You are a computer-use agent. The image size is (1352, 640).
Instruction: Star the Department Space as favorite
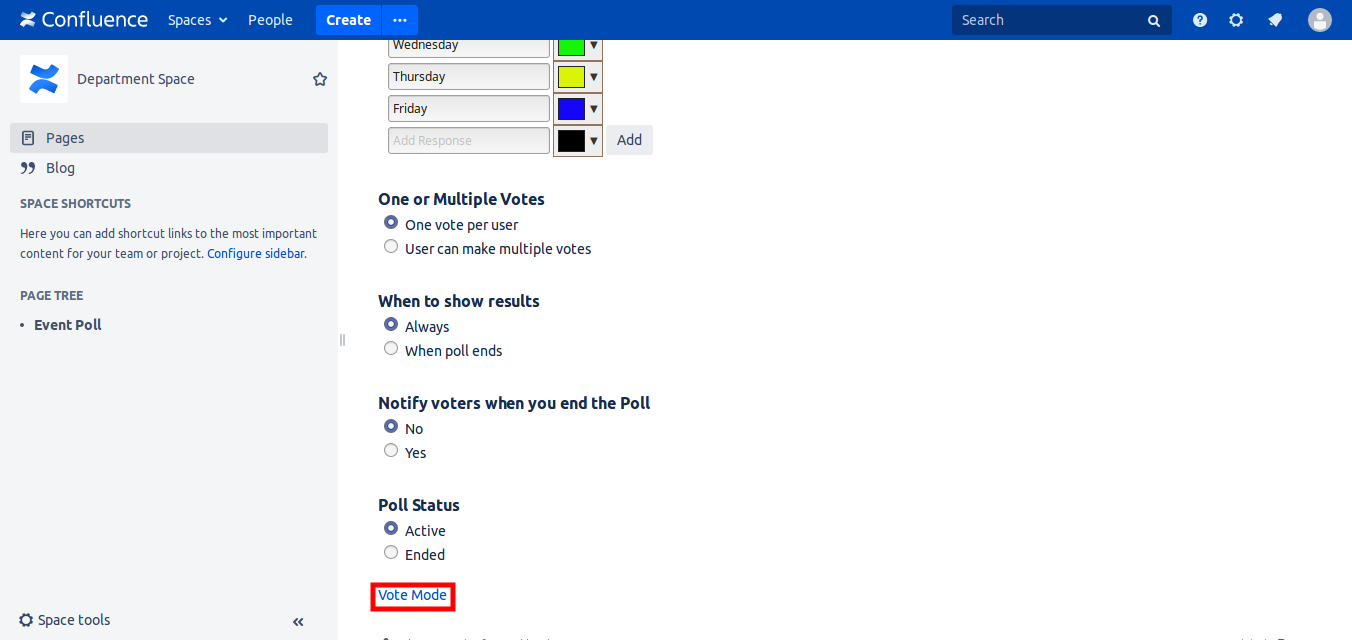tap(320, 79)
